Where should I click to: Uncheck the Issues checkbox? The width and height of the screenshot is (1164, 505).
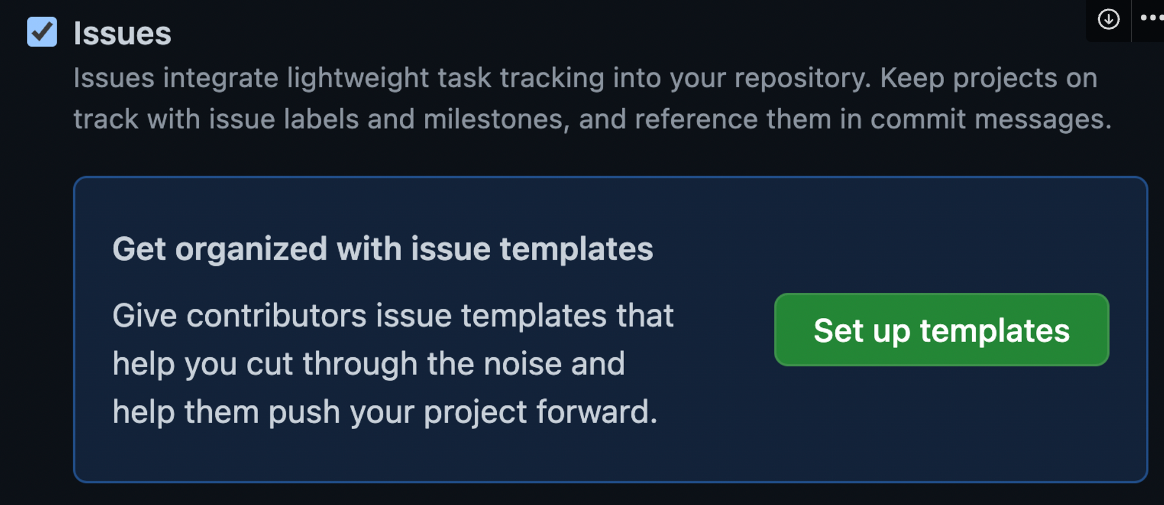tap(42, 32)
